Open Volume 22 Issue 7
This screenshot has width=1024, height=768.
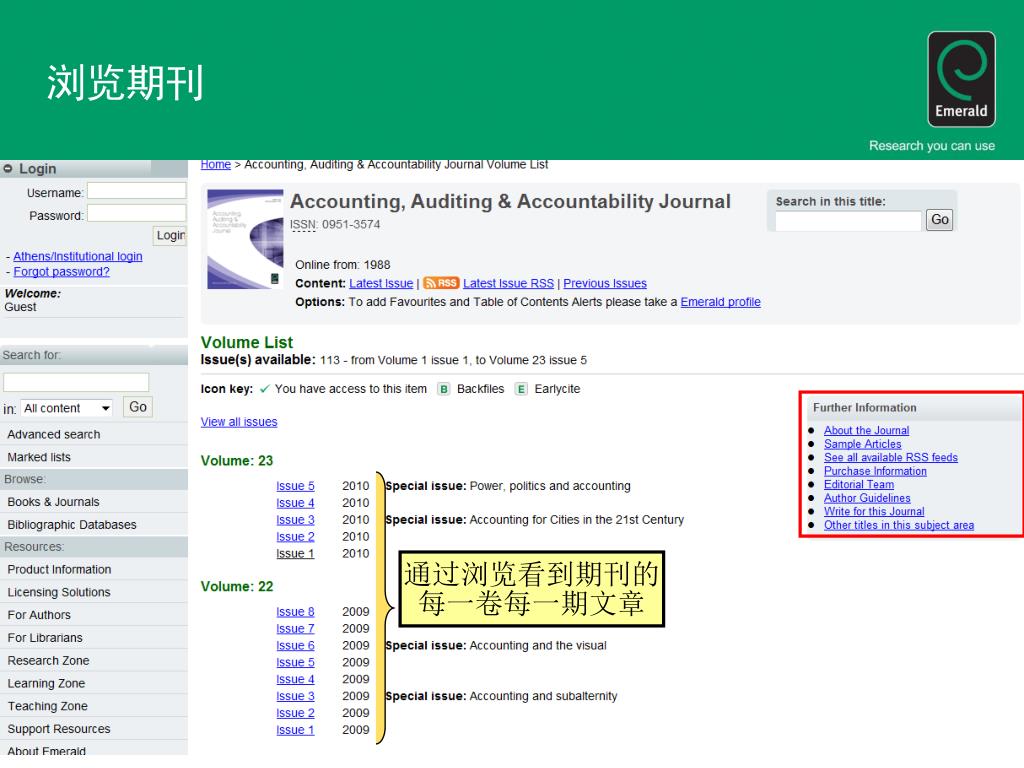(x=295, y=629)
